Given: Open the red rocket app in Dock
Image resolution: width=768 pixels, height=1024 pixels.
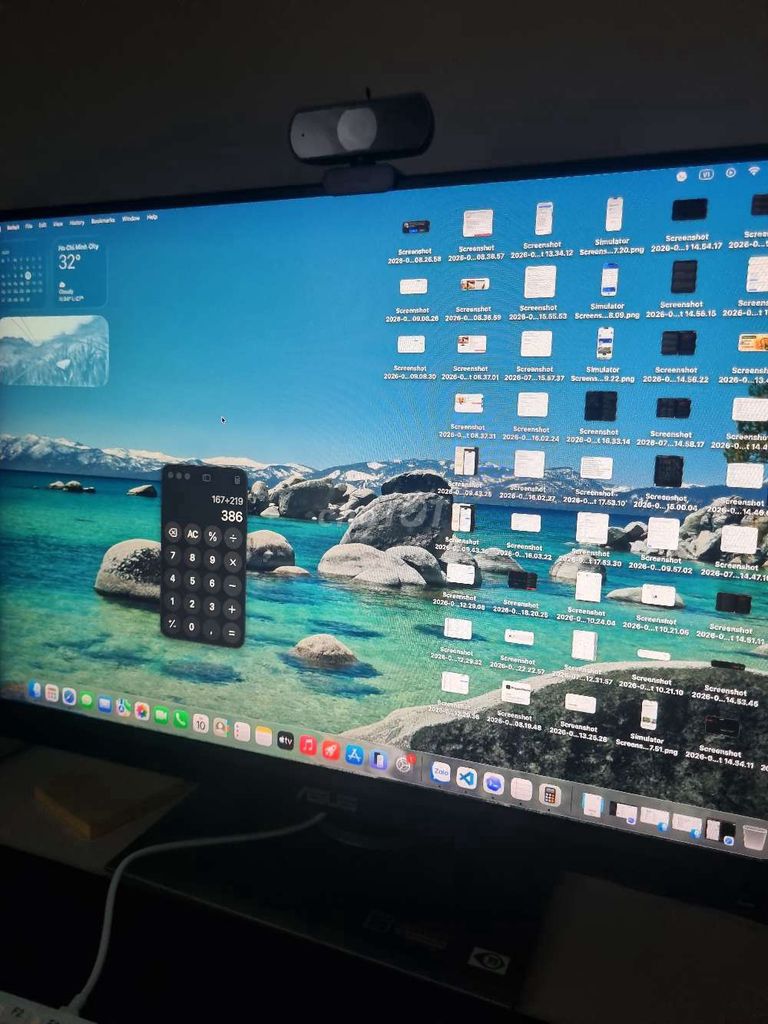Looking at the screenshot, I should [x=331, y=750].
